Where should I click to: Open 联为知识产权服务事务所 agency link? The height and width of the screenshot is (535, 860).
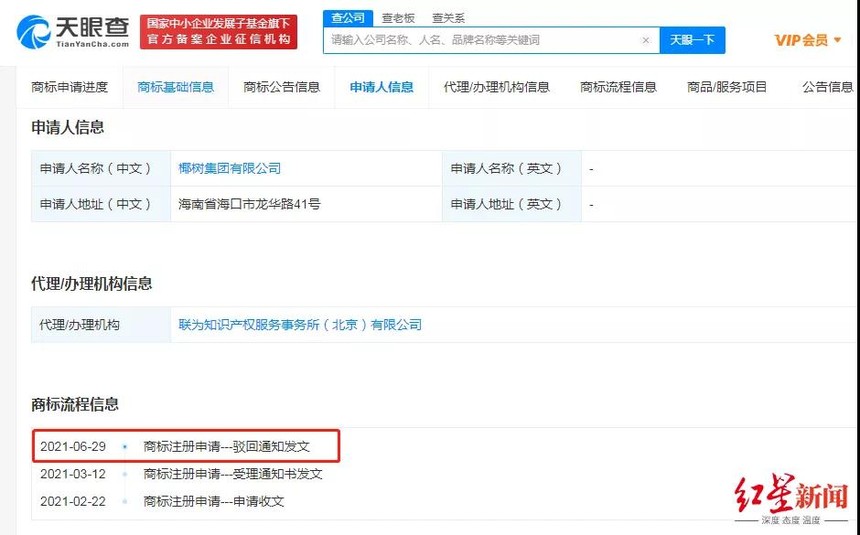click(x=300, y=325)
